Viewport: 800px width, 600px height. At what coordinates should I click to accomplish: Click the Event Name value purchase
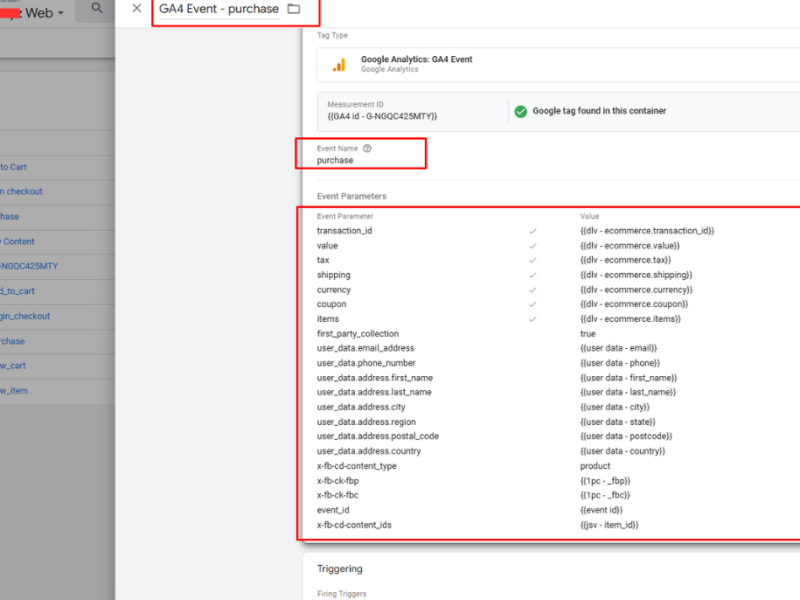coord(335,160)
